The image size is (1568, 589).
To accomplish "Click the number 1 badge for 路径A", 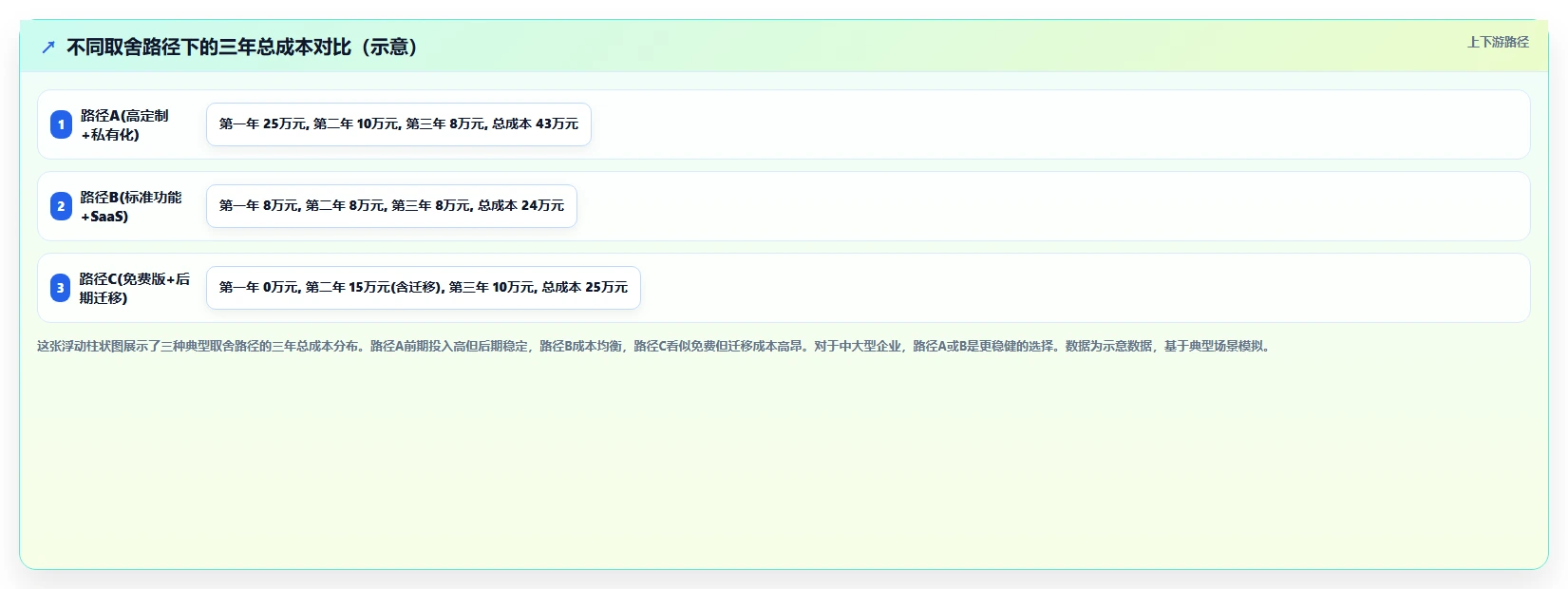I will [61, 124].
